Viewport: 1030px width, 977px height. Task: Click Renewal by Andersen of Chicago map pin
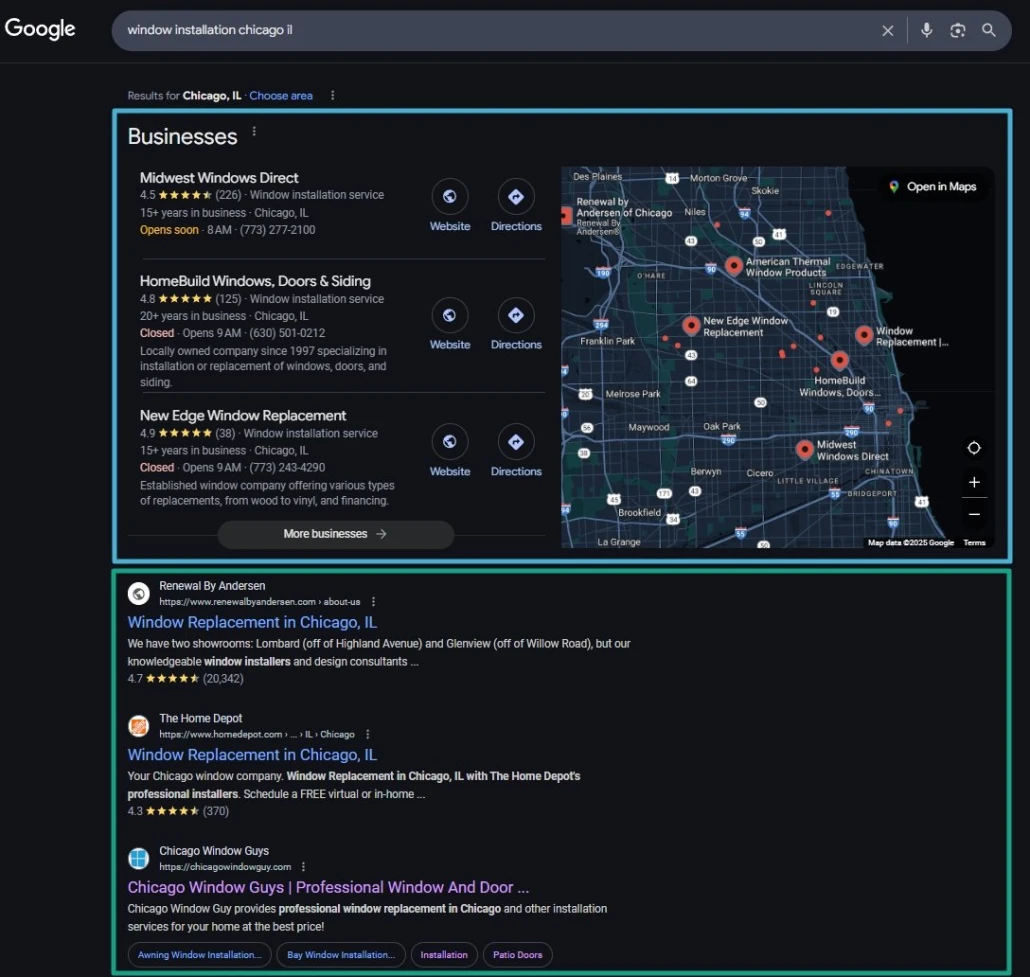click(566, 216)
